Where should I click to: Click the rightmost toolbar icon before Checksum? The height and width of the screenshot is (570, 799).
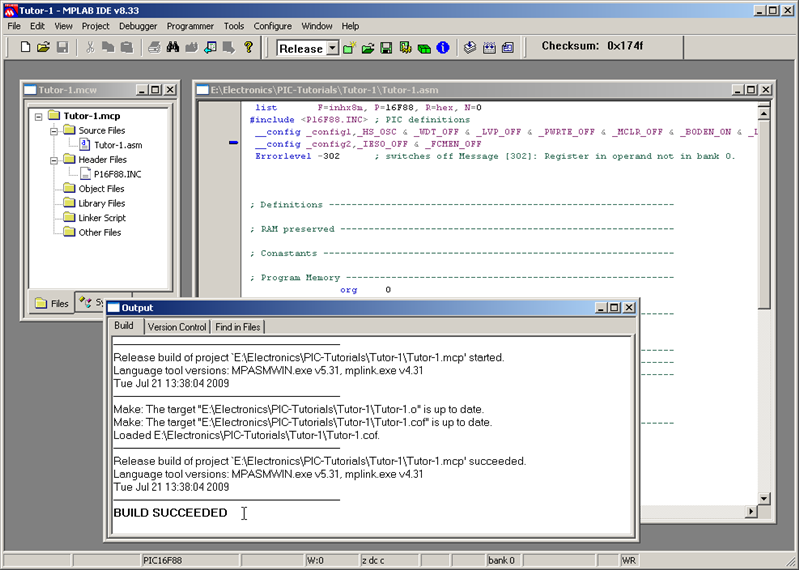(x=508, y=48)
